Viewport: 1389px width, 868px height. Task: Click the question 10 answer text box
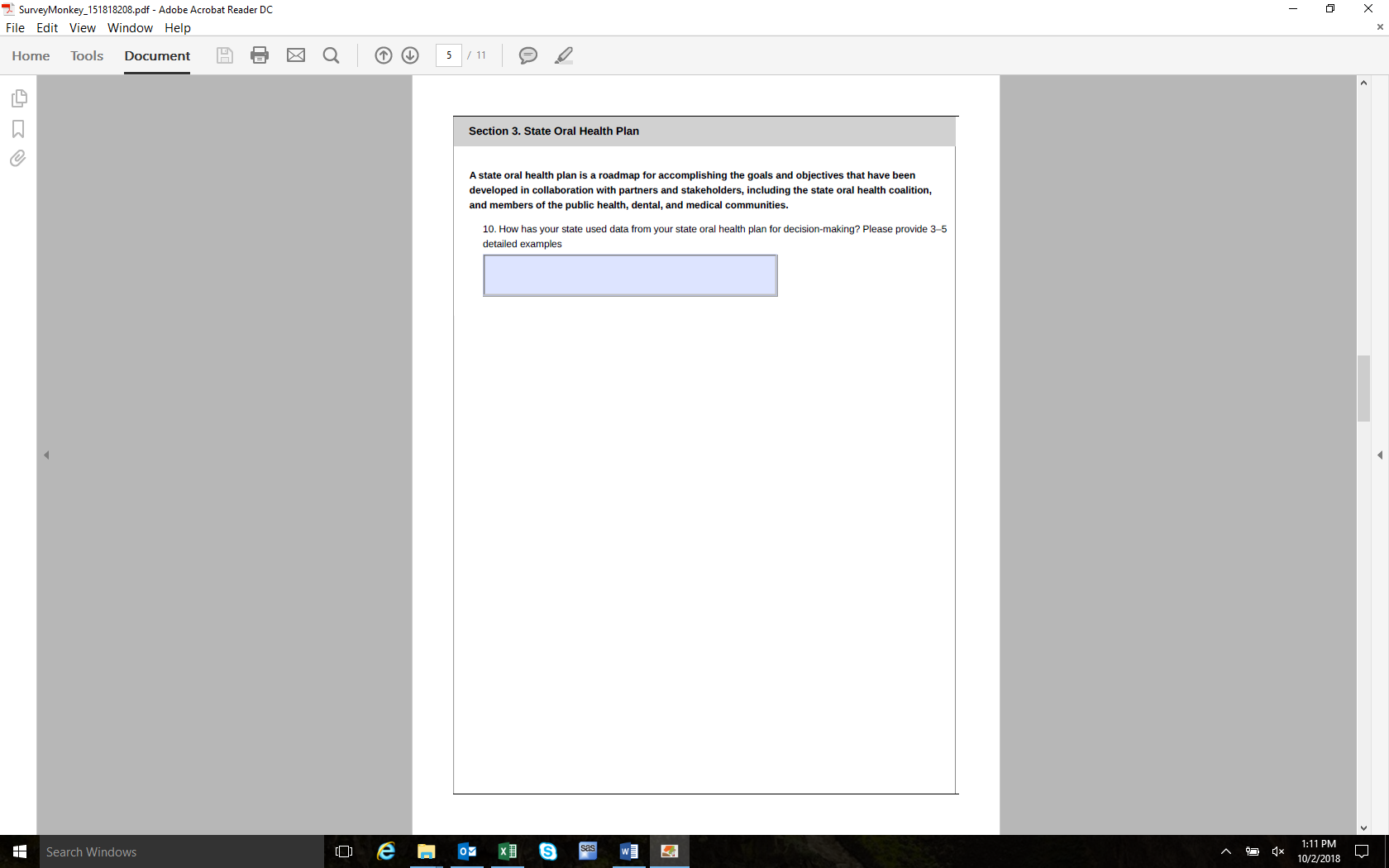click(x=630, y=275)
